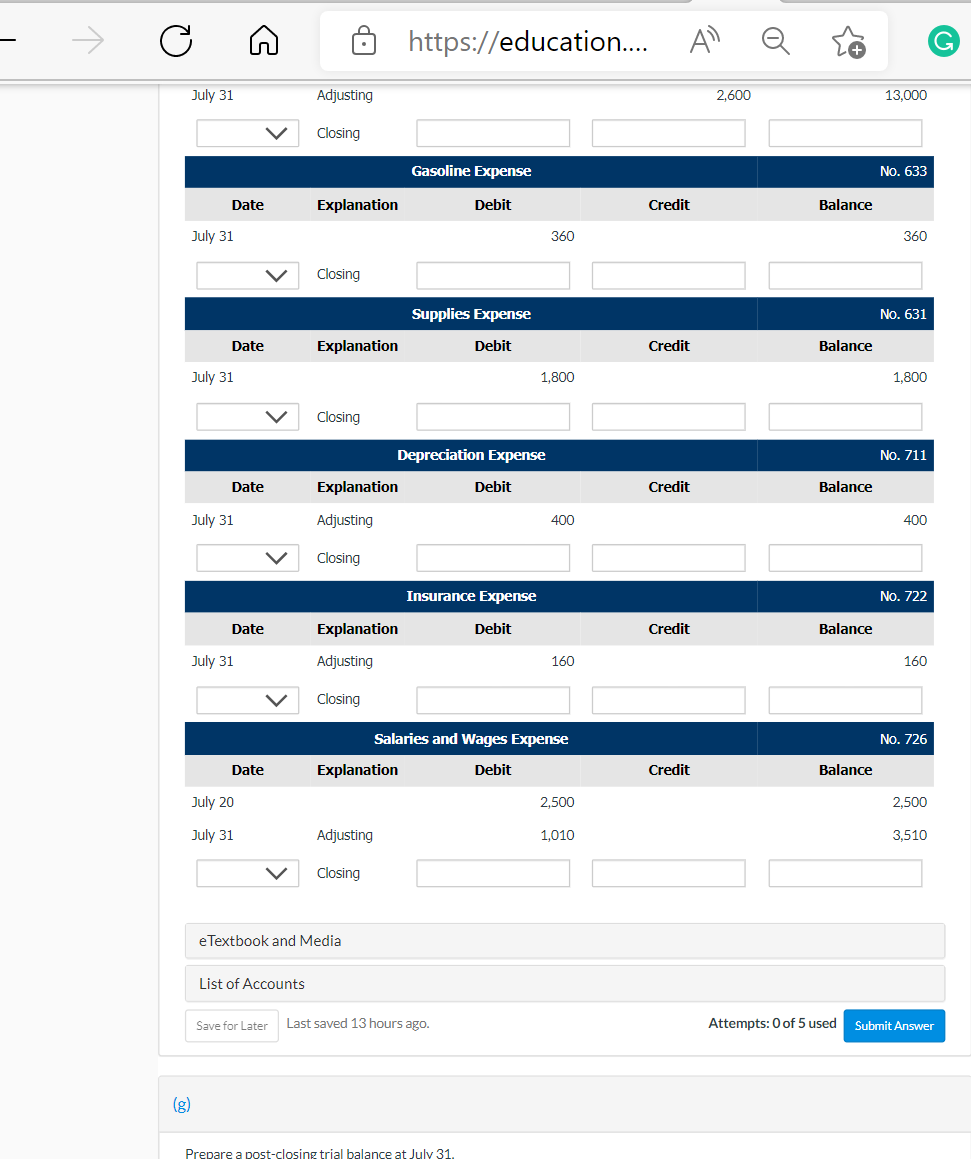Click the lock icon in address bar
The image size is (971, 1159).
tap(363, 41)
